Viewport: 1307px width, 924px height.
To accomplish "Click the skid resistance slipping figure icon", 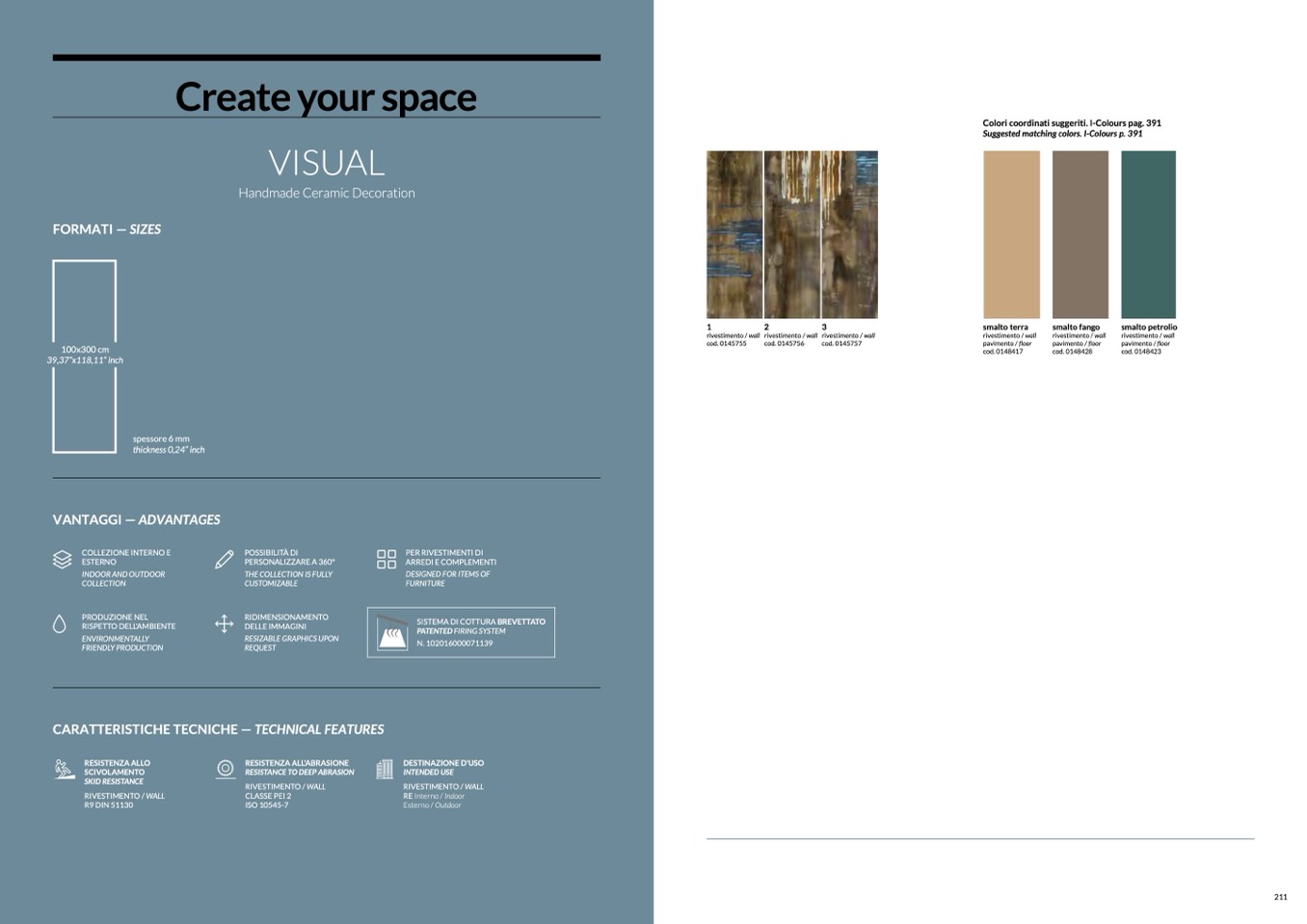I will [x=64, y=769].
